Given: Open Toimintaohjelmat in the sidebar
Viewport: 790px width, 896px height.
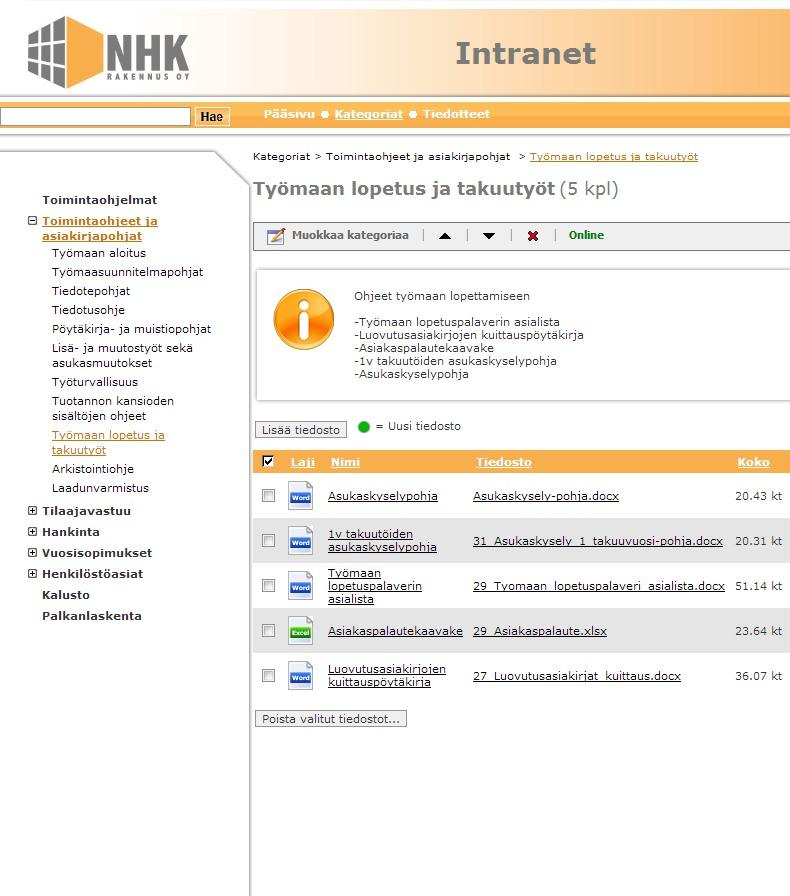Looking at the screenshot, I should point(99,200).
